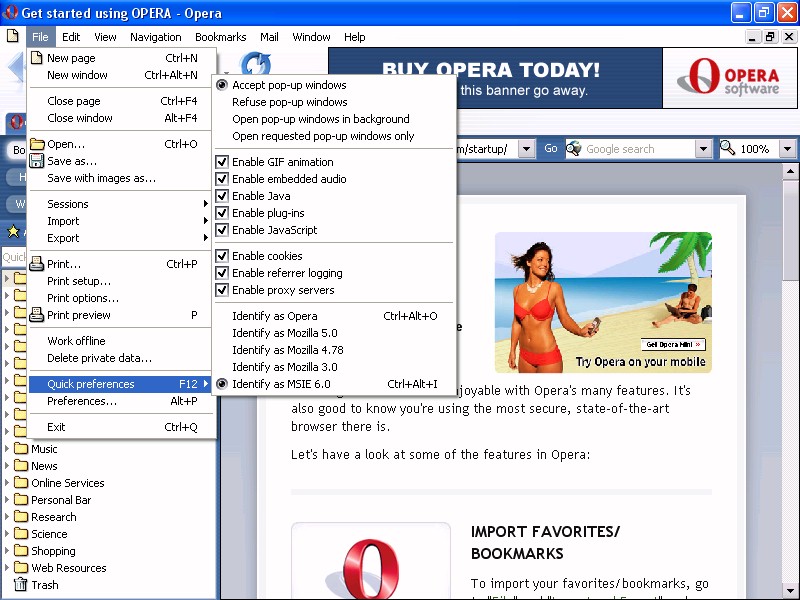This screenshot has height=600, width=800.
Task: Open the Navigation menu
Action: (156, 37)
